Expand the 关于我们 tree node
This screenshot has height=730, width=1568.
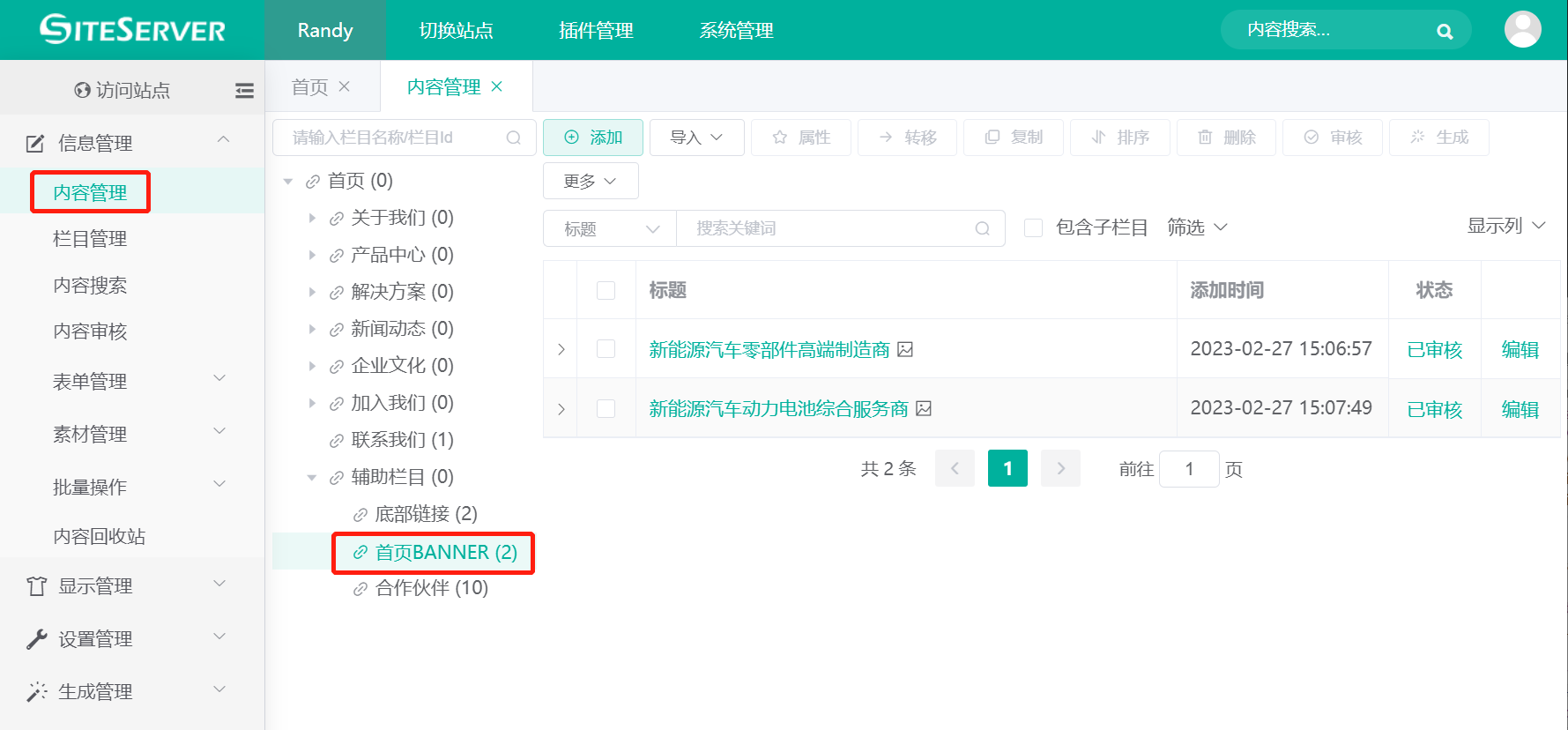click(311, 218)
